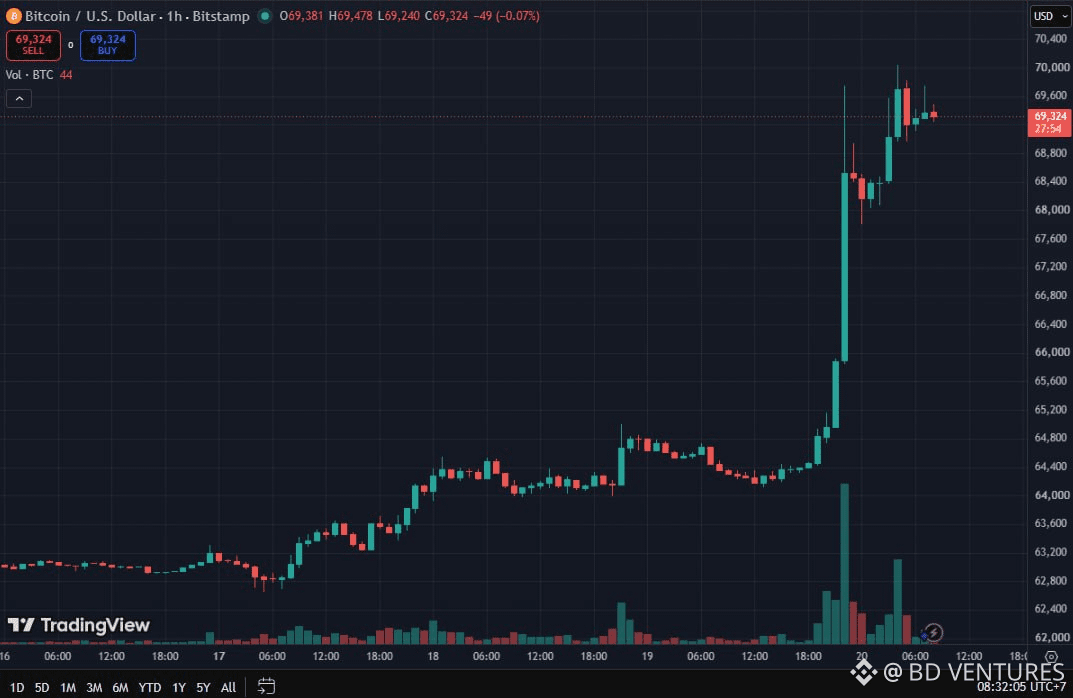Click the TradingView logo

(79, 625)
